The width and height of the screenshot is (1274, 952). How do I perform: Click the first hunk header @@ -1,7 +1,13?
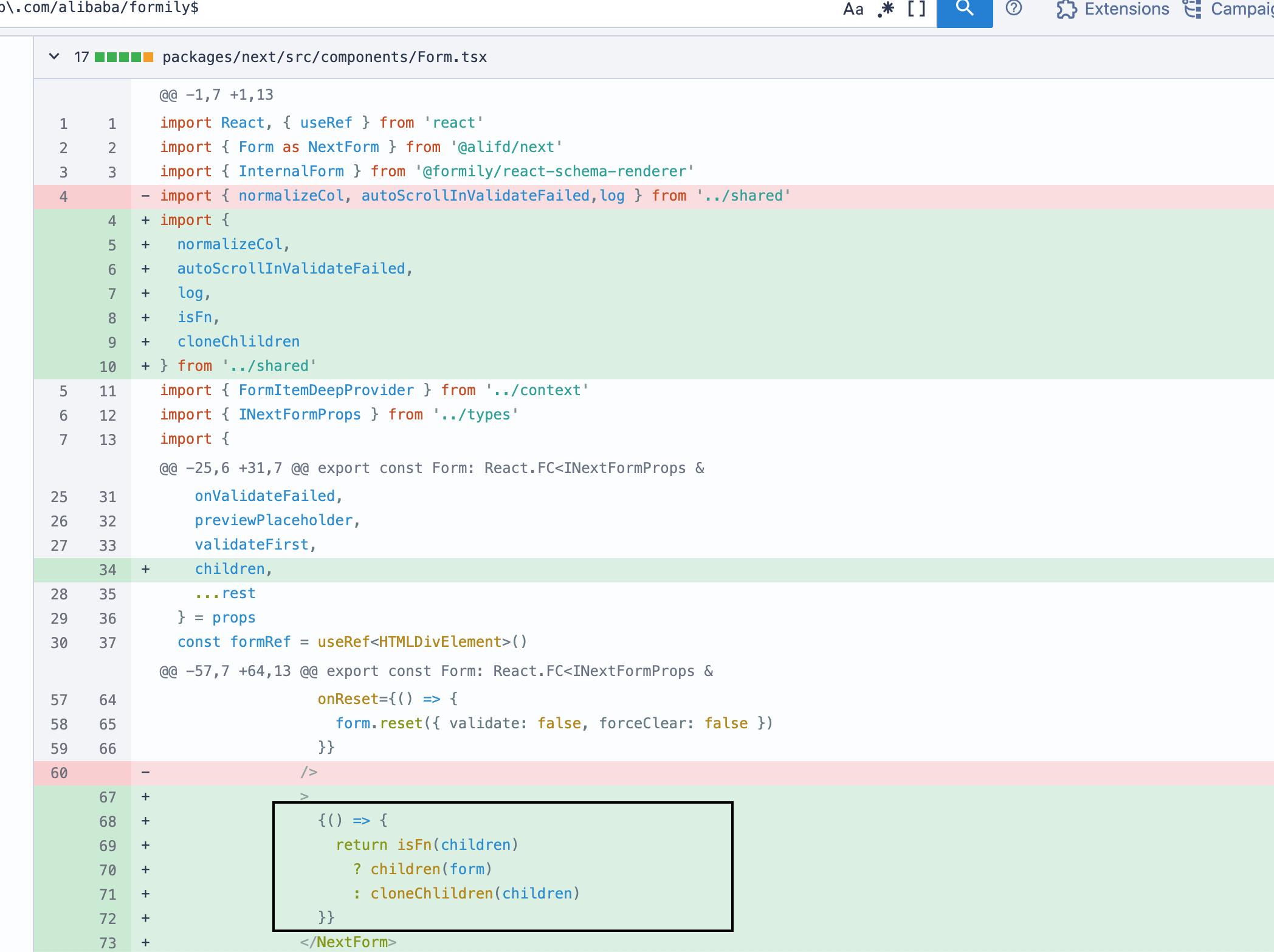(216, 95)
